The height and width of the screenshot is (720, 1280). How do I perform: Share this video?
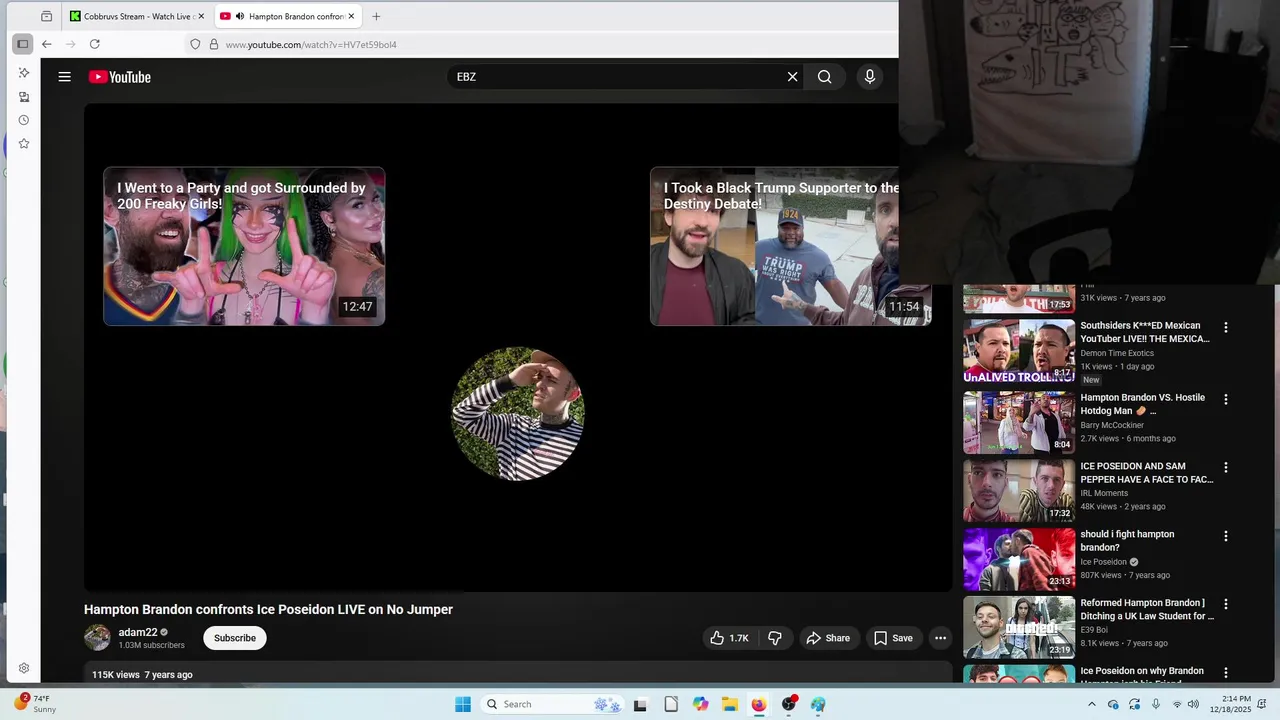tap(828, 638)
